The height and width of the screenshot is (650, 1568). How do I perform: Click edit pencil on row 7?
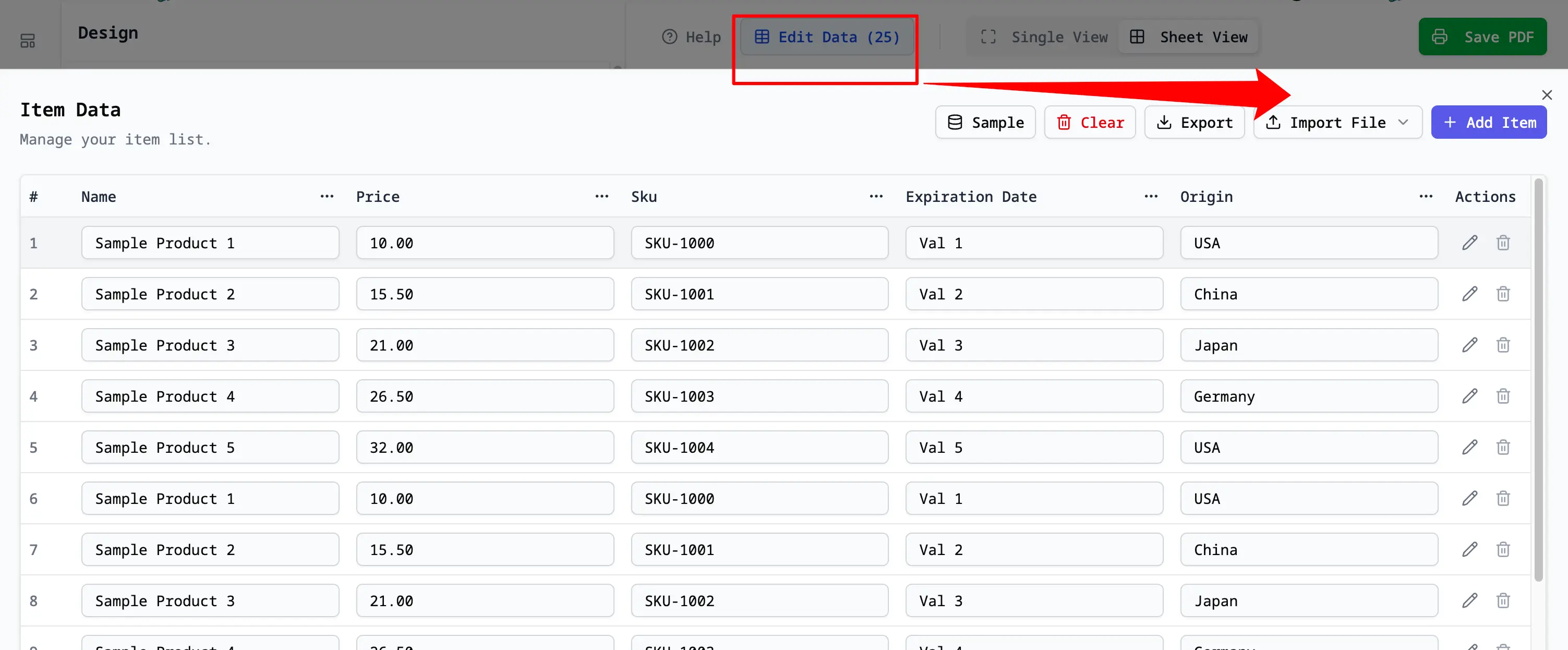1469,550
